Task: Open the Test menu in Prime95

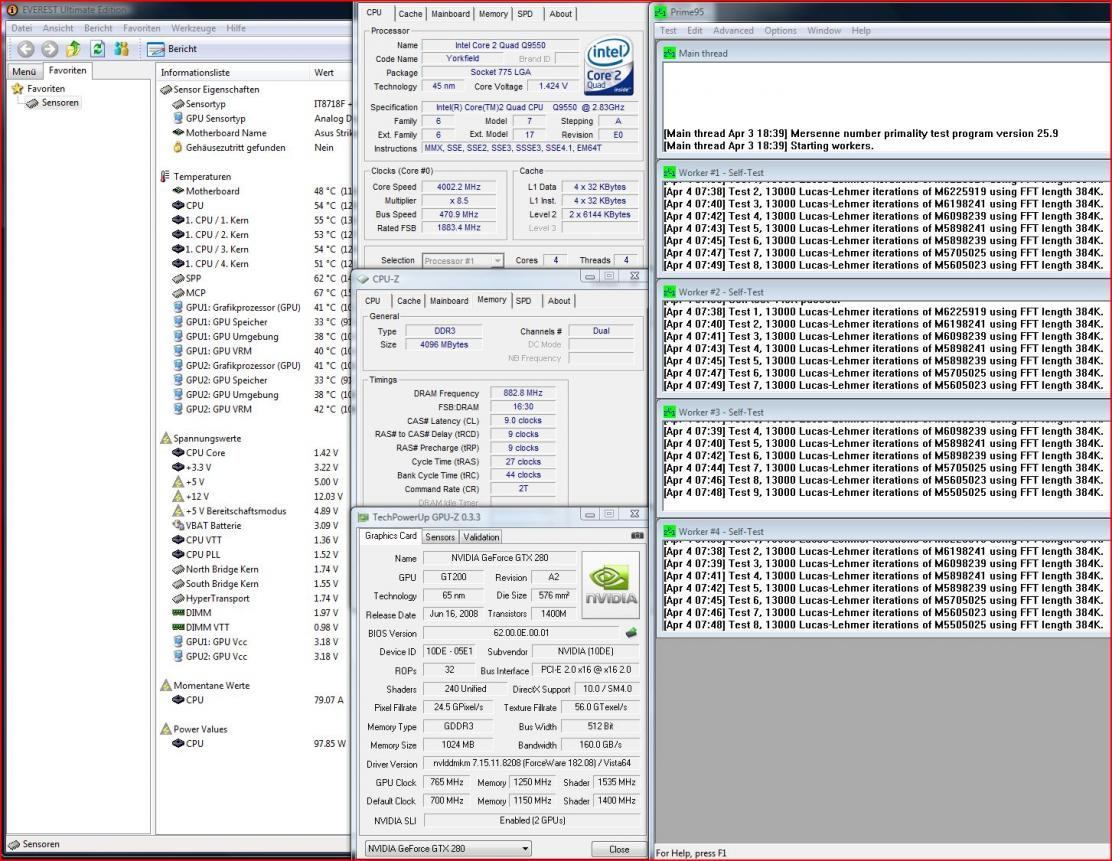Action: tap(667, 31)
